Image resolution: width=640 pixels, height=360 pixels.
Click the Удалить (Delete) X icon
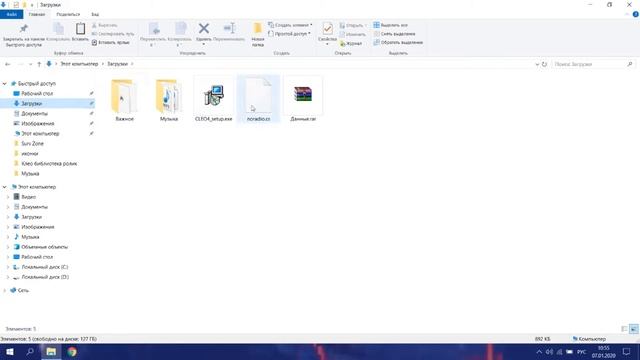click(x=204, y=28)
